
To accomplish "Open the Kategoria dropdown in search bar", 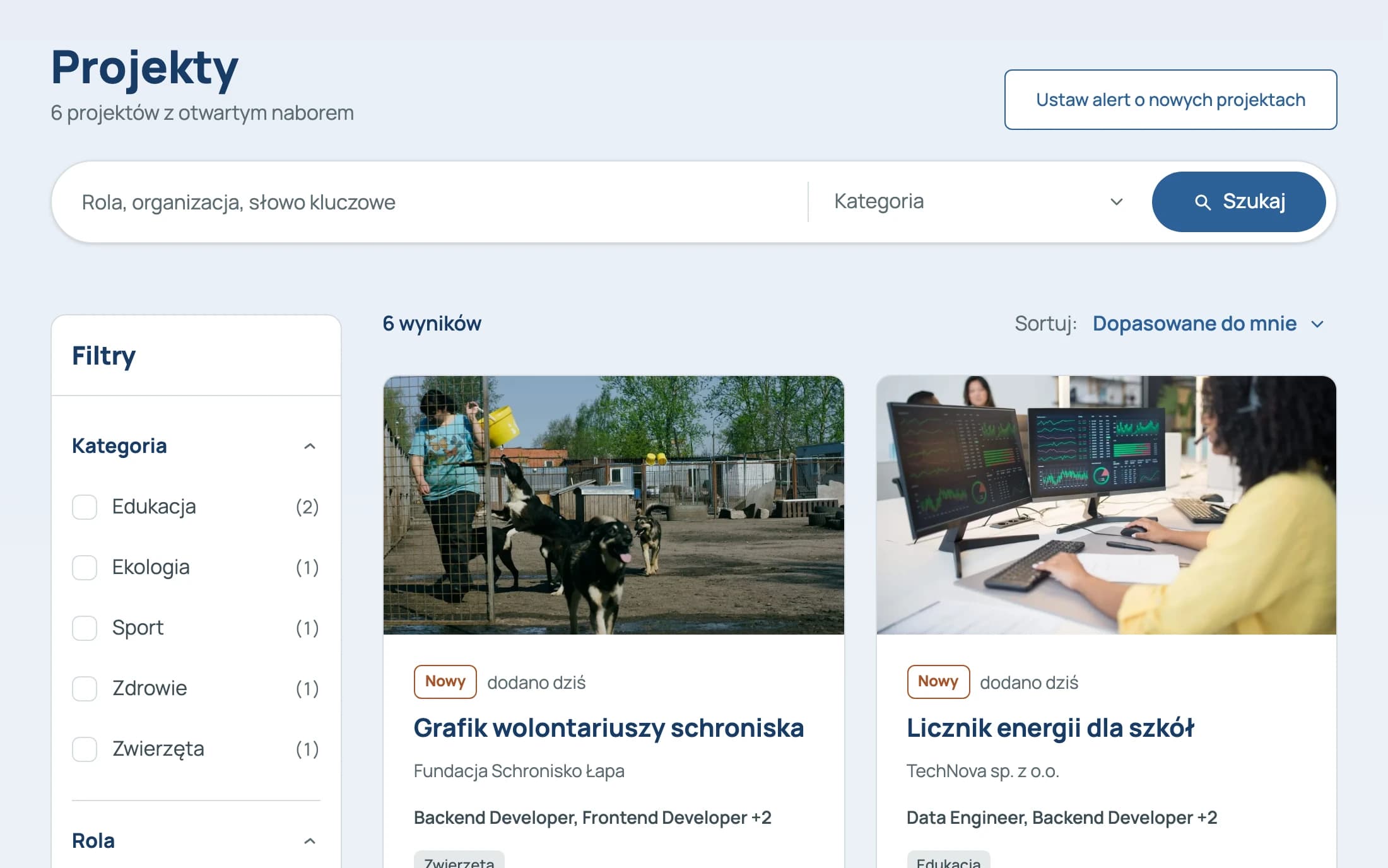I will [x=978, y=202].
